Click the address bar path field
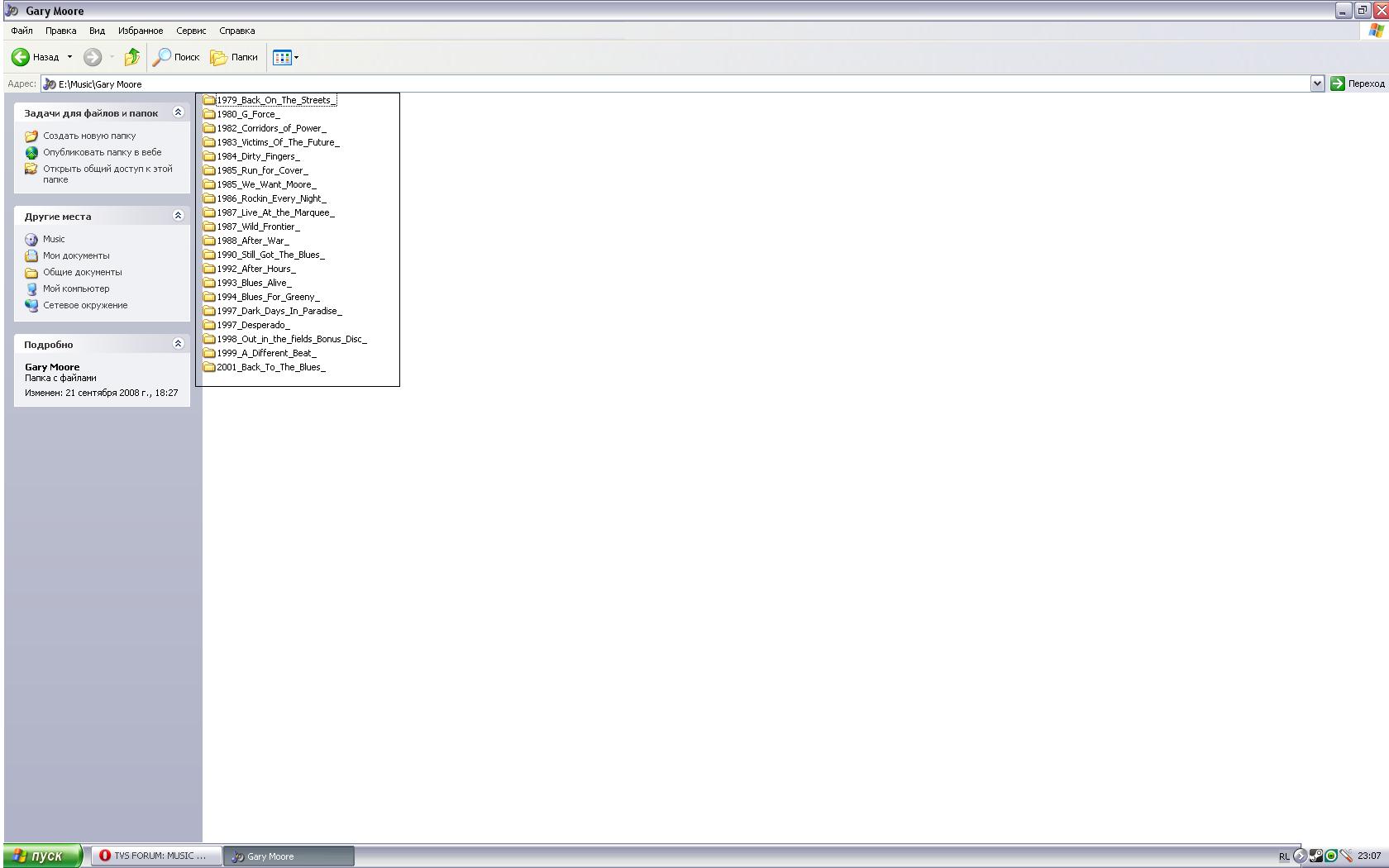 [x=661, y=83]
